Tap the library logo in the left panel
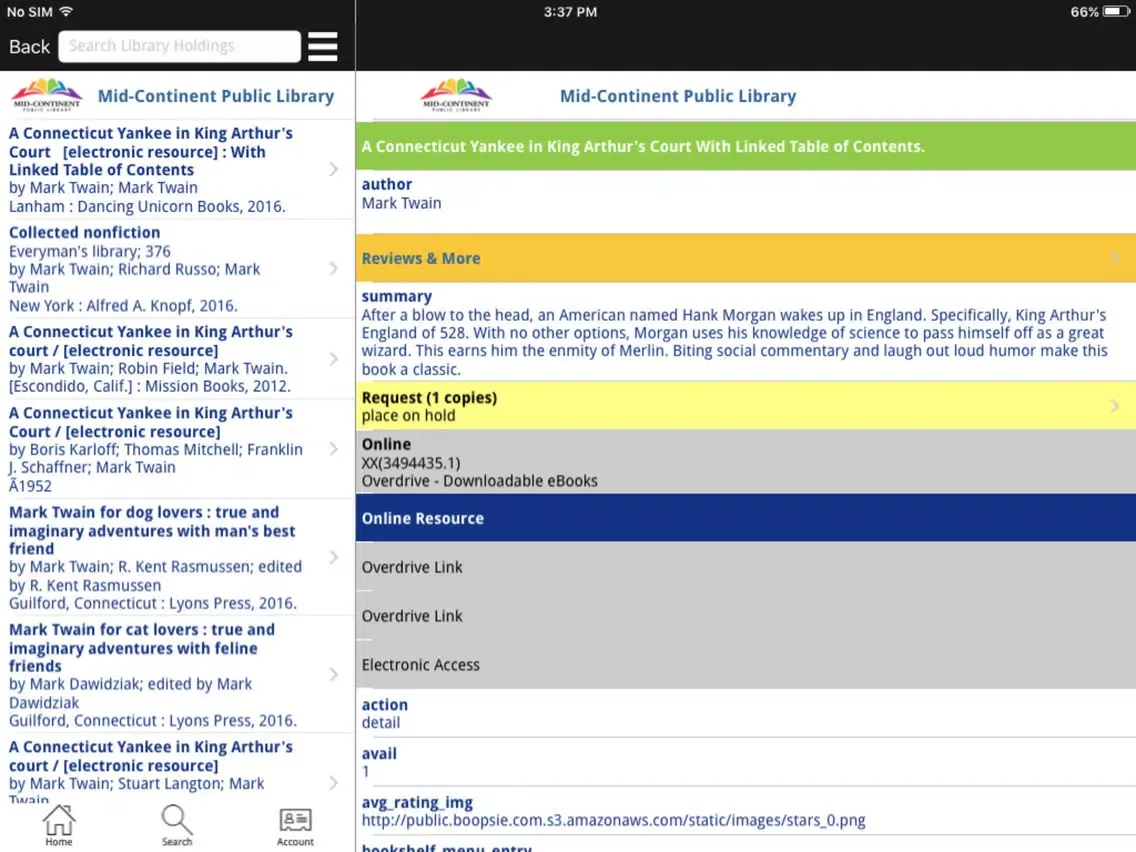 click(x=47, y=95)
